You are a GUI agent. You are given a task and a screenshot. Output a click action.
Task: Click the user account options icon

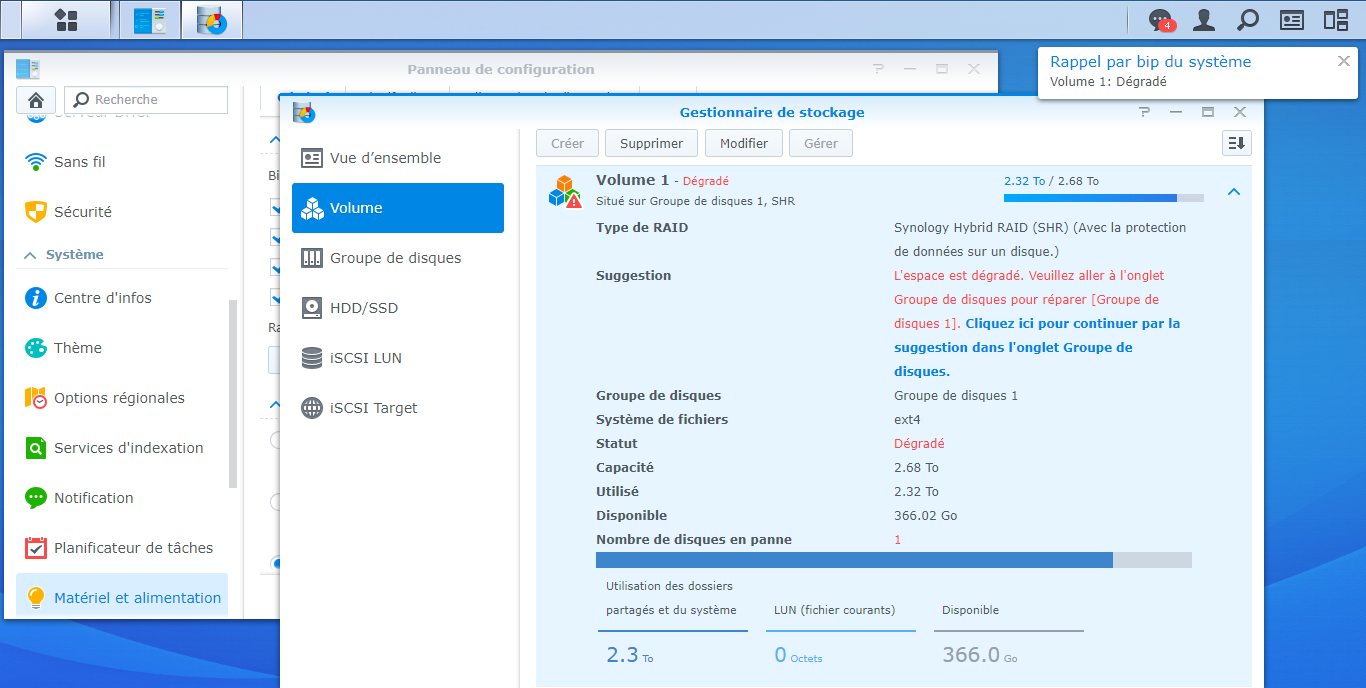[x=1204, y=20]
